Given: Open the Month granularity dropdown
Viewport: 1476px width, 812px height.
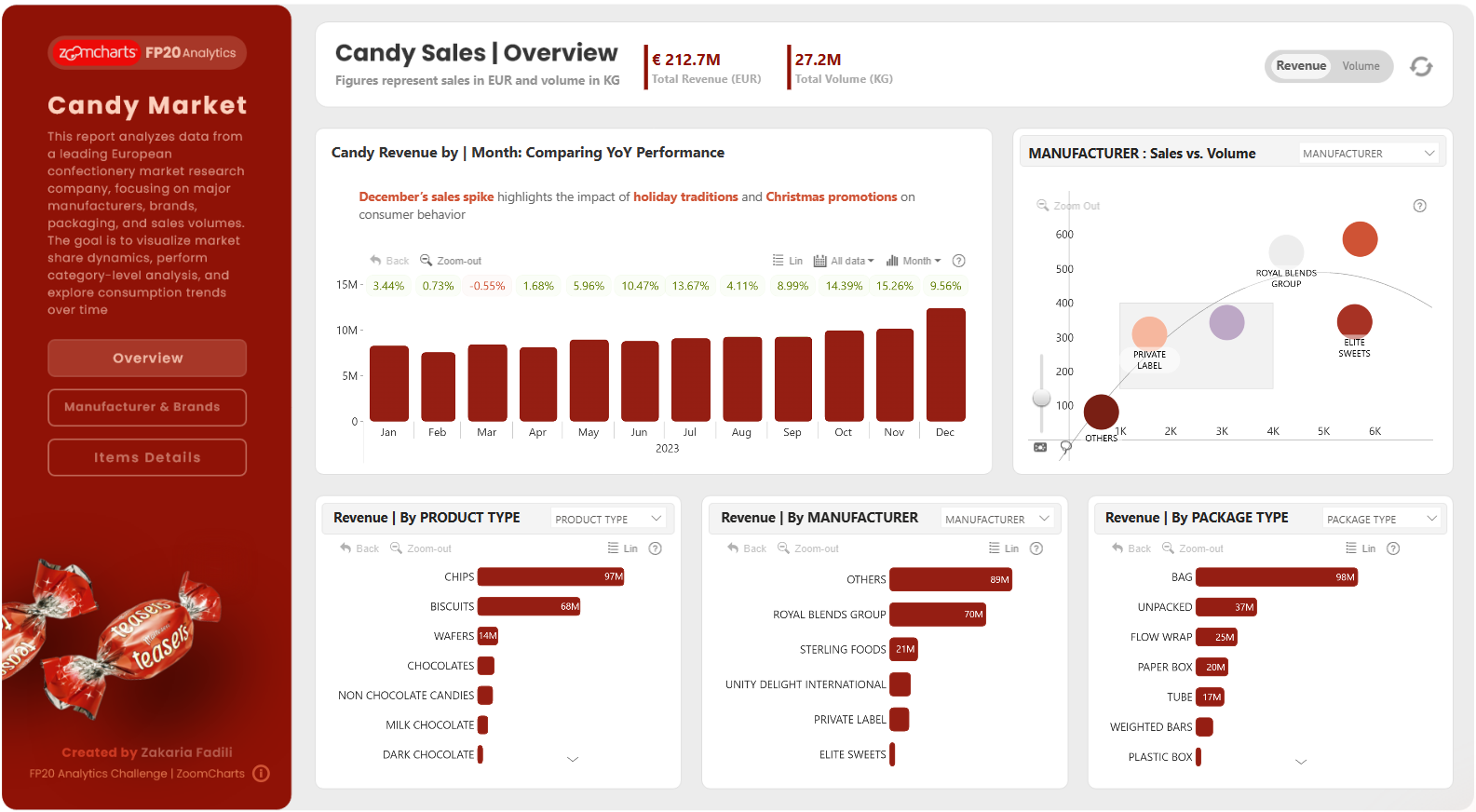Looking at the screenshot, I should 914,261.
